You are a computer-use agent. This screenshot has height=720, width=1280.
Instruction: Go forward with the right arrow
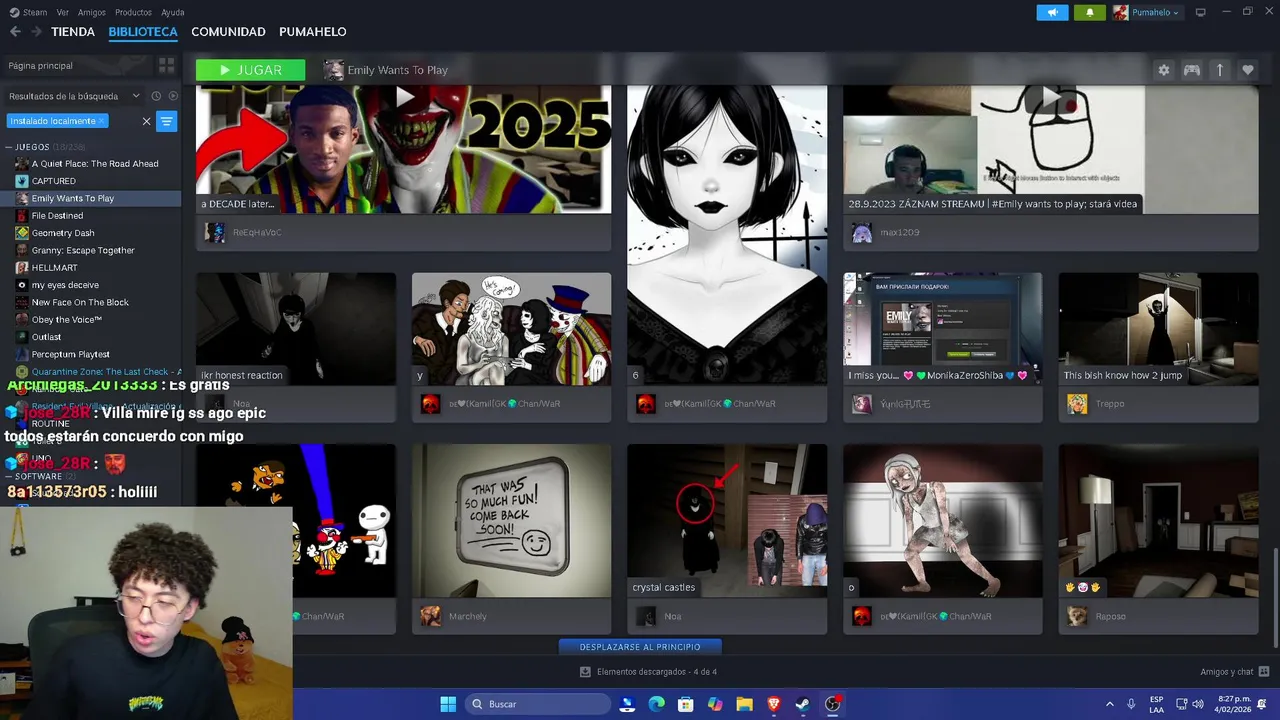(36, 32)
